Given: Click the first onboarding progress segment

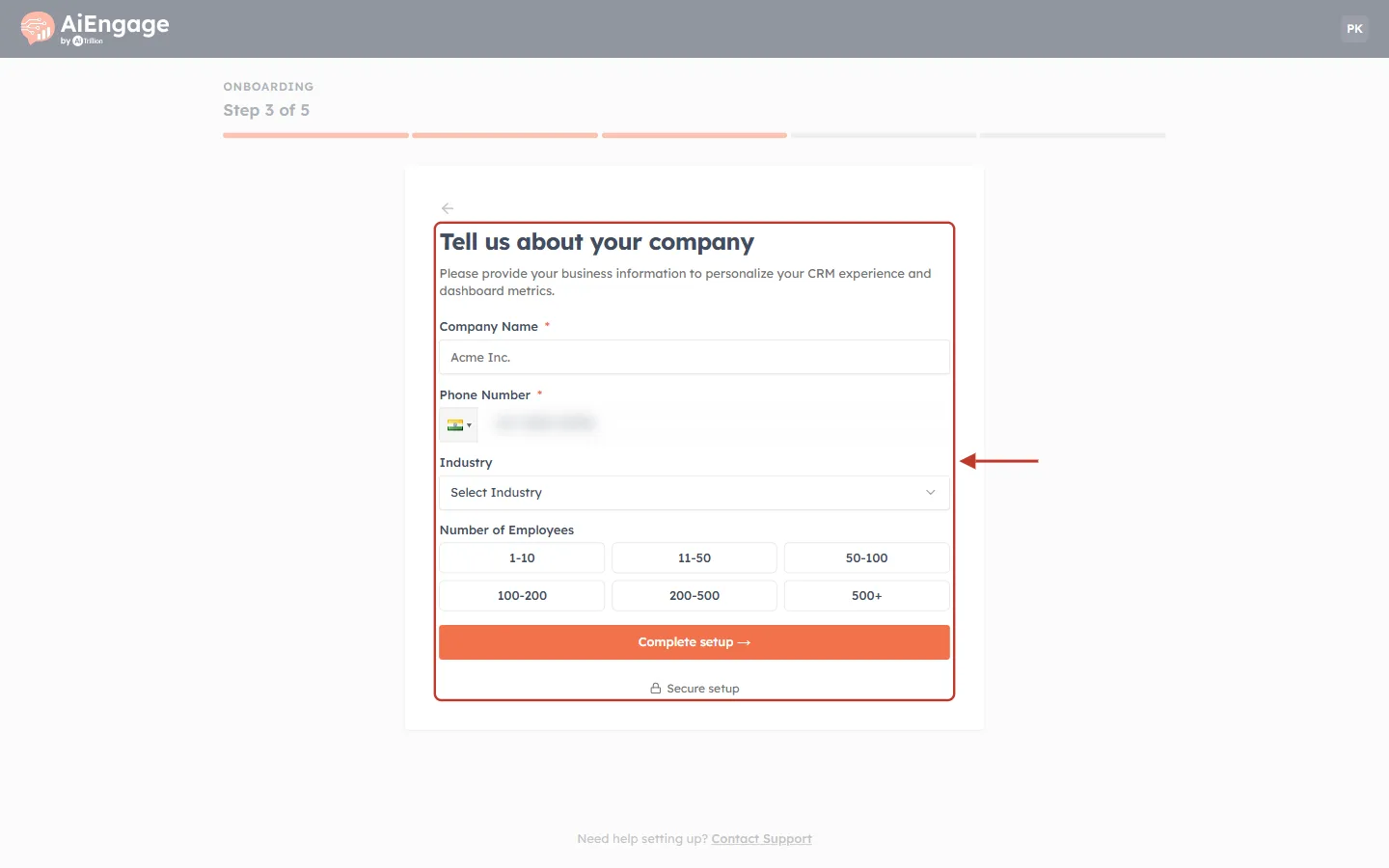Looking at the screenshot, I should point(315,136).
